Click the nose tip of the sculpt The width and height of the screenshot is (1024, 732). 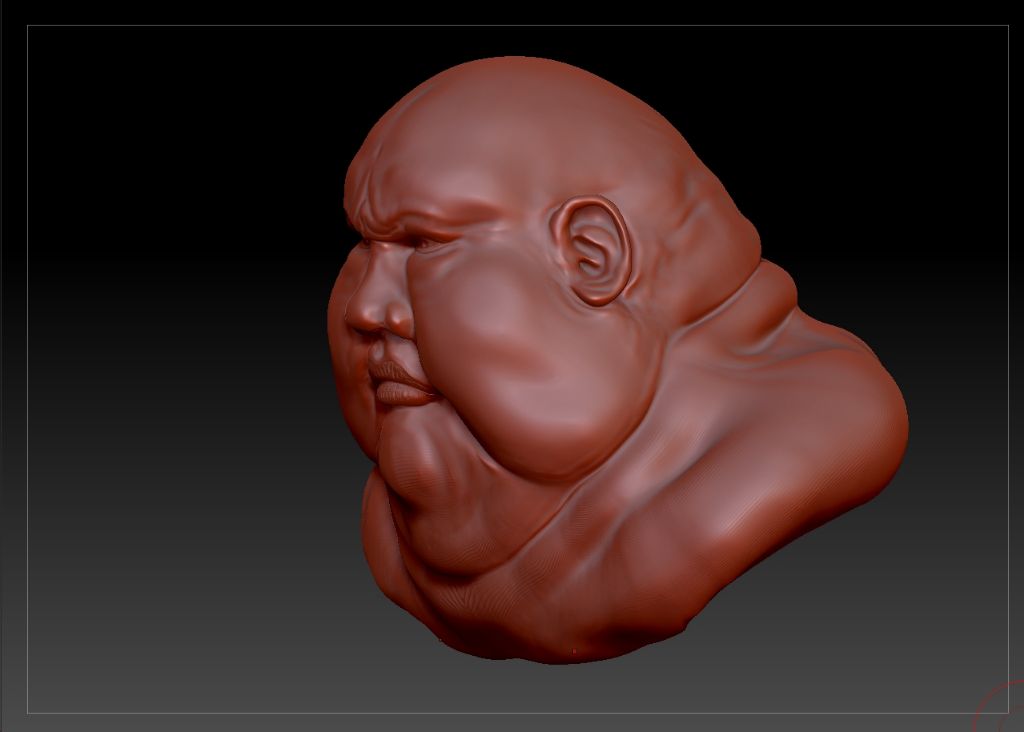point(366,314)
